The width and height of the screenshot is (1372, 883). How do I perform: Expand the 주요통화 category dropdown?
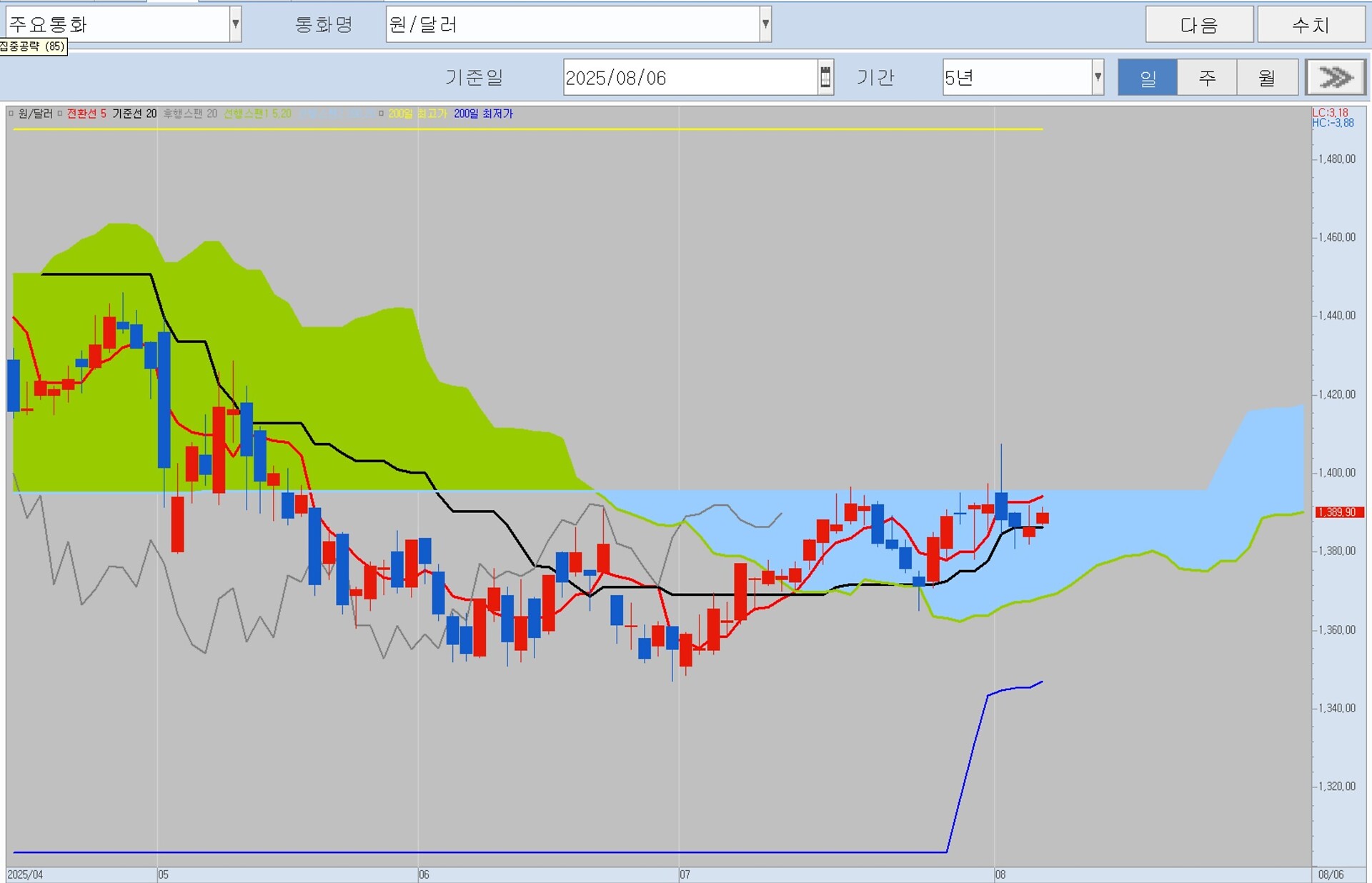[235, 25]
